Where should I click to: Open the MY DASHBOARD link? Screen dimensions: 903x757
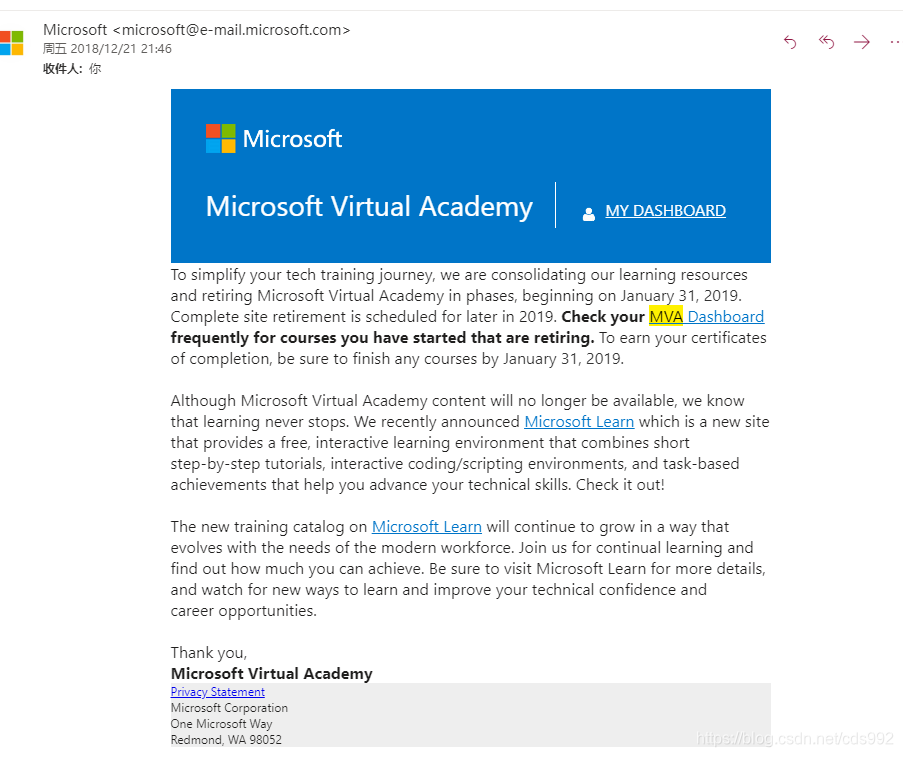(665, 211)
